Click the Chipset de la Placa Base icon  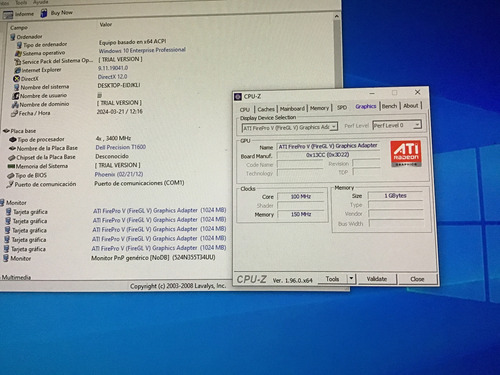click(12, 157)
